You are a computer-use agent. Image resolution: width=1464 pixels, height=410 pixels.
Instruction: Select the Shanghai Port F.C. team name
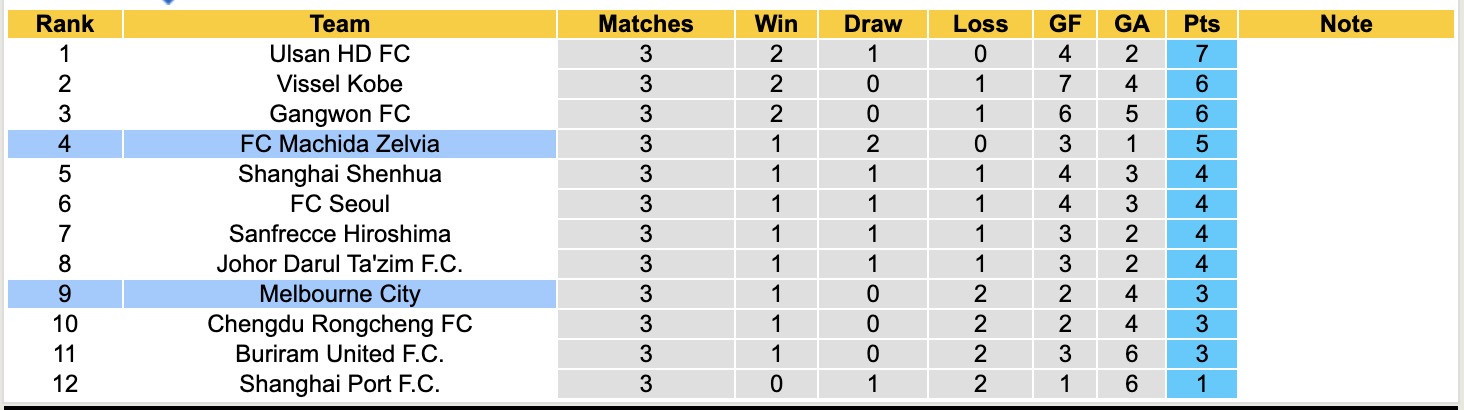(340, 384)
